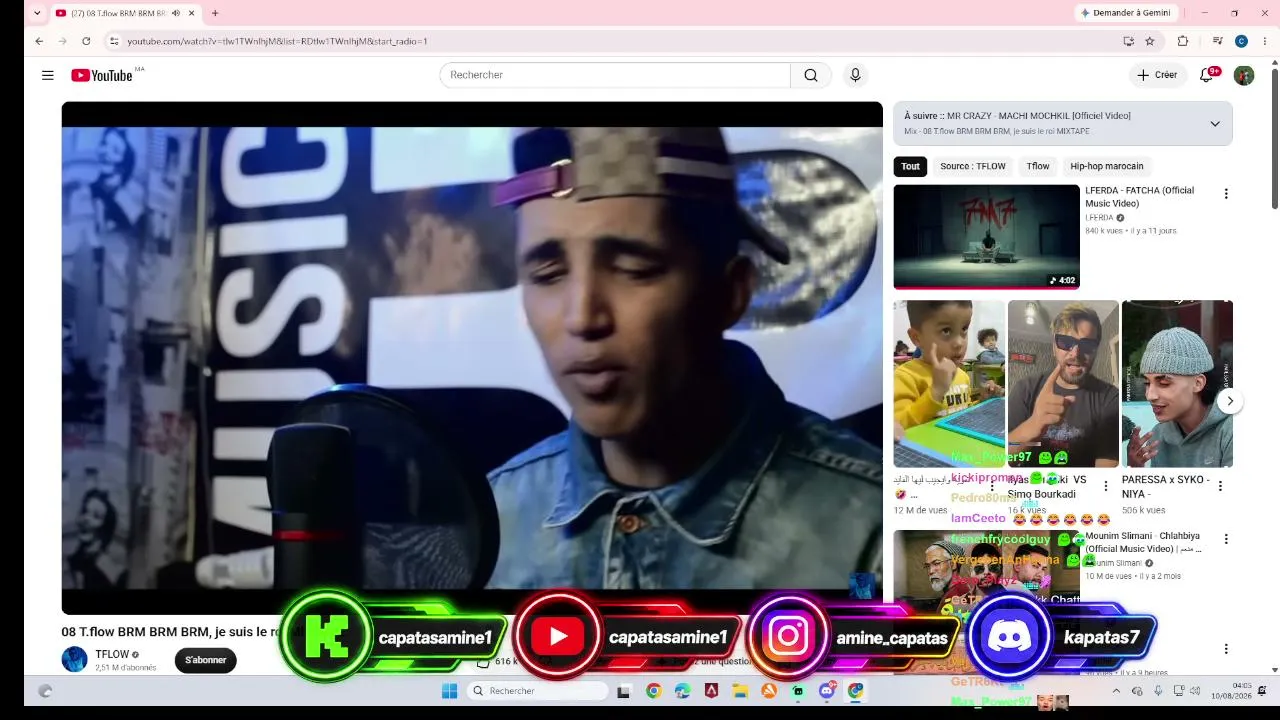Open 'PARESSA x SYKO - NIYA' short title
Viewport: 1280px width, 720px height.
tap(1166, 486)
